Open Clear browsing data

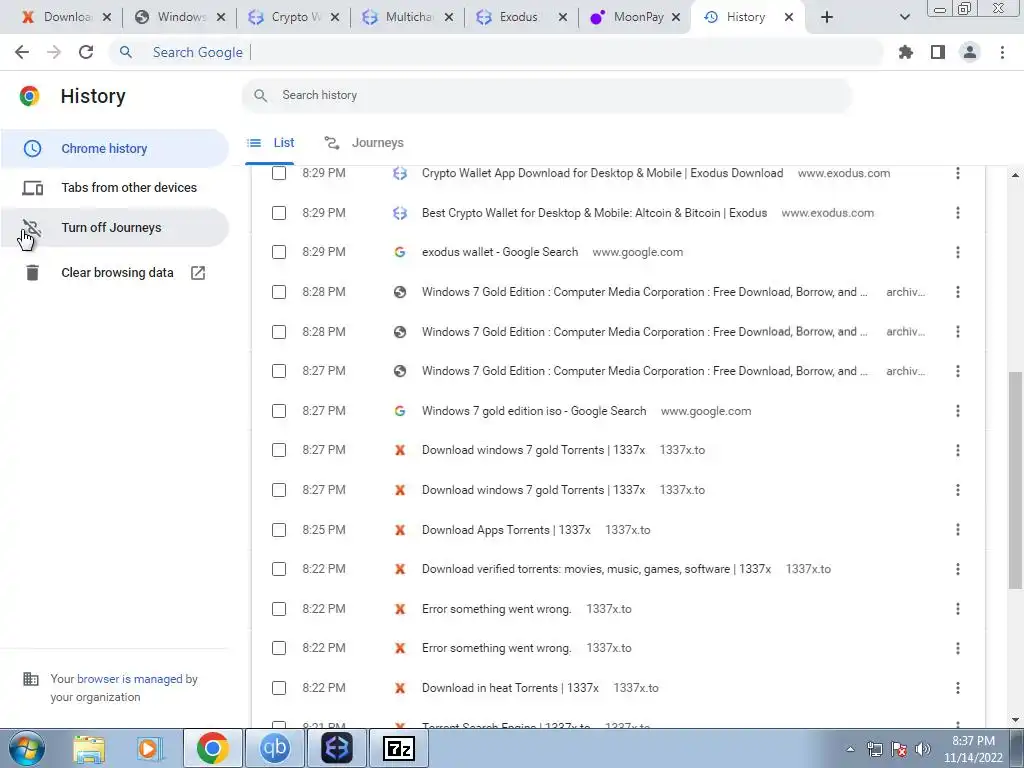point(114,273)
